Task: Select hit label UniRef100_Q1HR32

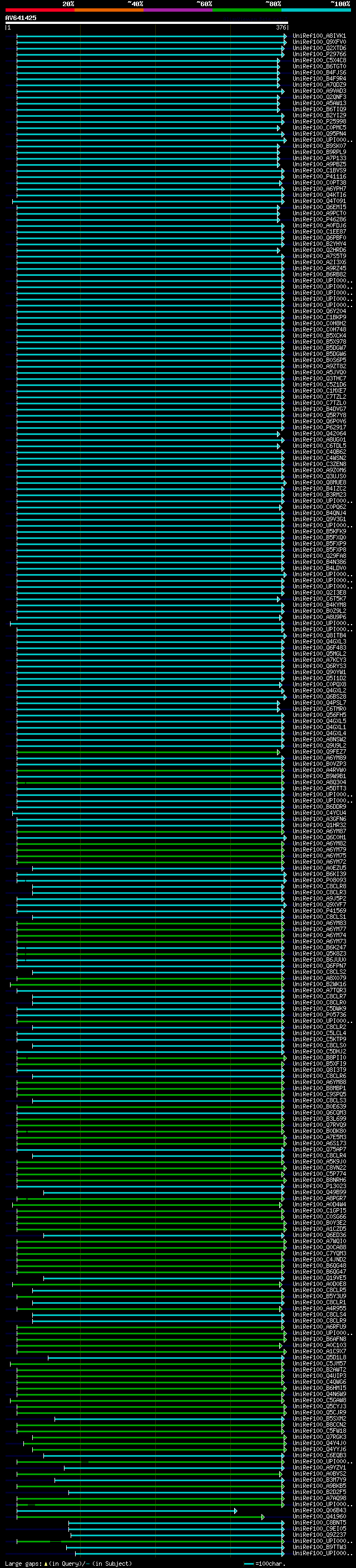Action: pyautogui.click(x=319, y=825)
